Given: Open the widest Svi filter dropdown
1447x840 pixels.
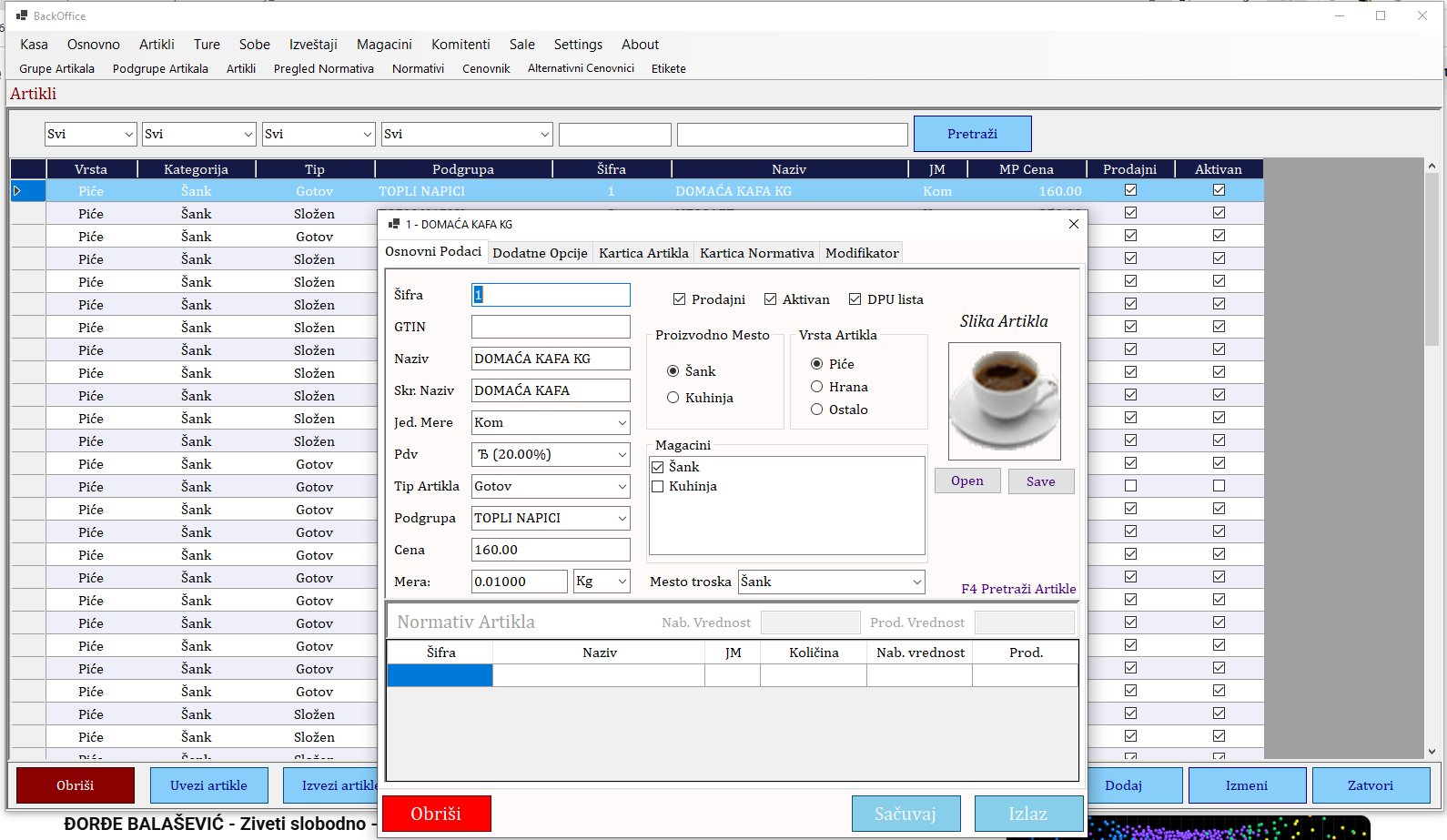Looking at the screenshot, I should (x=467, y=134).
